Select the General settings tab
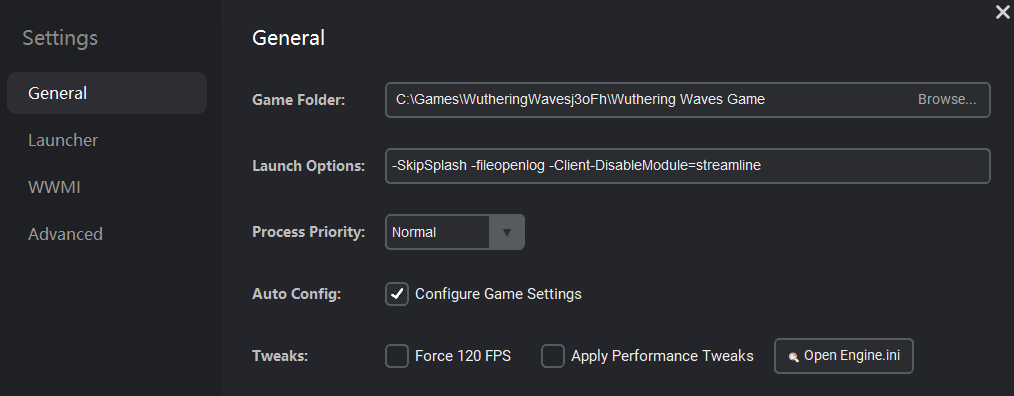This screenshot has height=396, width=1014. 107,93
